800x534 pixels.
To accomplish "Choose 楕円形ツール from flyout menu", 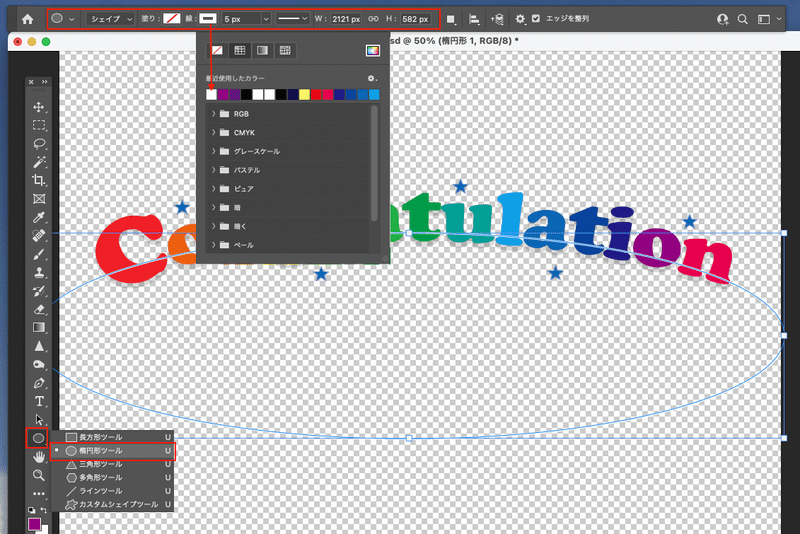I will [x=112, y=451].
